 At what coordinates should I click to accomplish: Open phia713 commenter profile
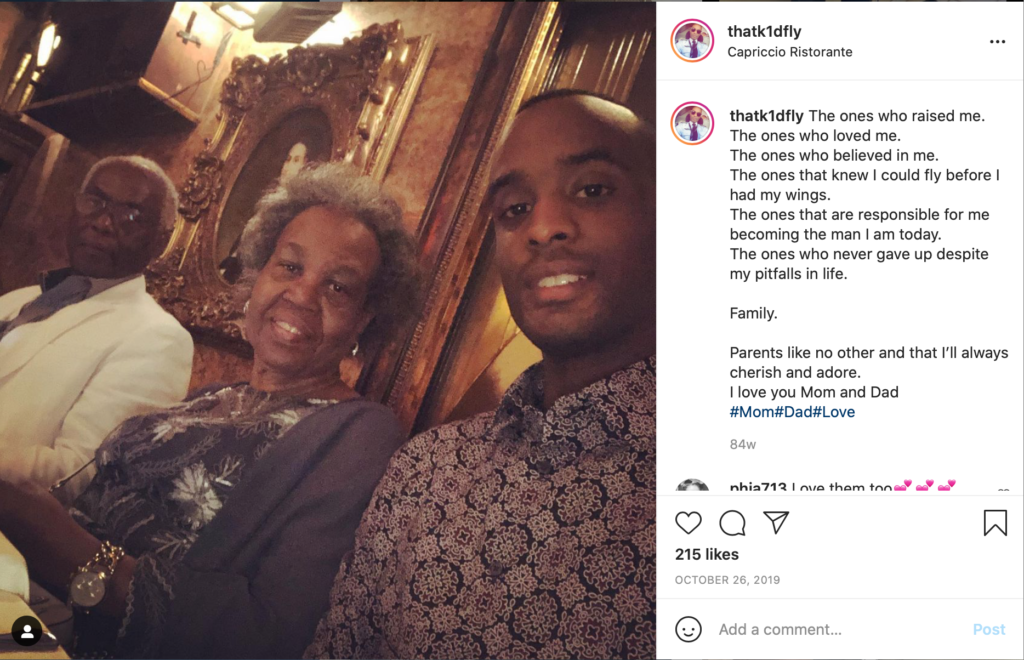[x=758, y=487]
